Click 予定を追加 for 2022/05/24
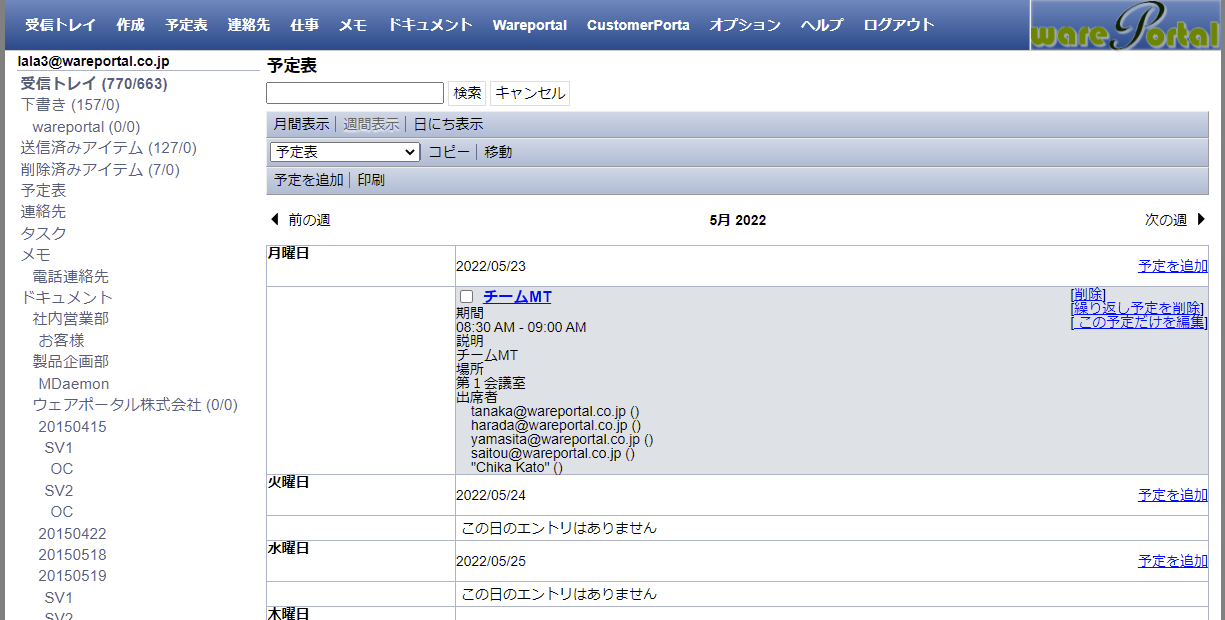This screenshot has width=1225, height=620. pos(1172,495)
